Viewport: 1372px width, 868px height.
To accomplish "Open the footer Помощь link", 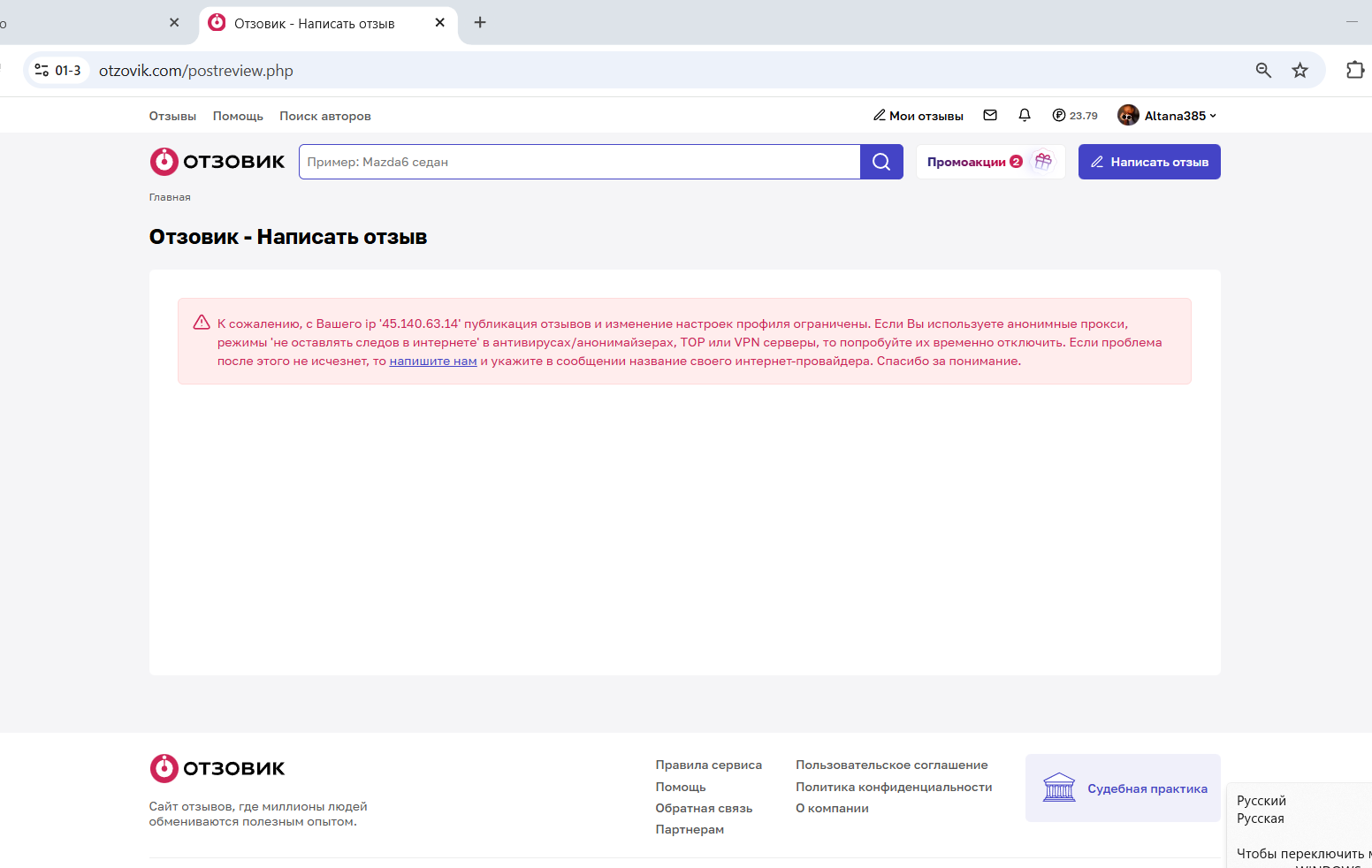I will click(681, 787).
